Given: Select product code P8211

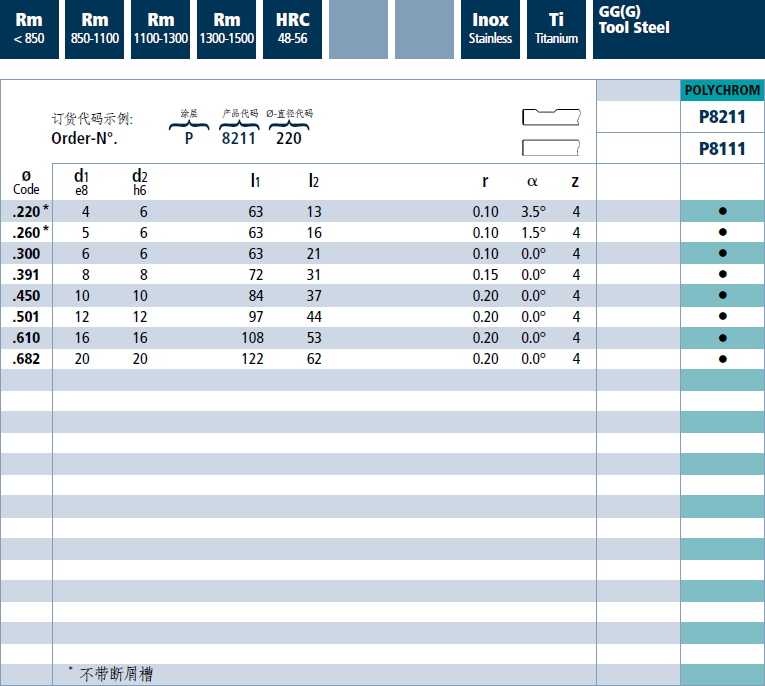Looking at the screenshot, I should click(x=723, y=117).
